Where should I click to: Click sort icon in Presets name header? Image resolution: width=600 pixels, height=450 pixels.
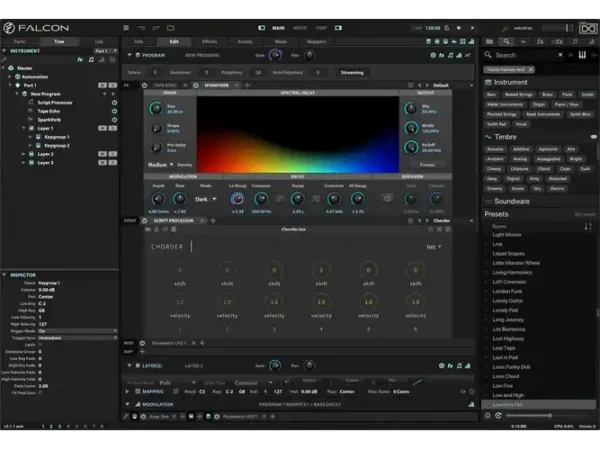coord(588,227)
